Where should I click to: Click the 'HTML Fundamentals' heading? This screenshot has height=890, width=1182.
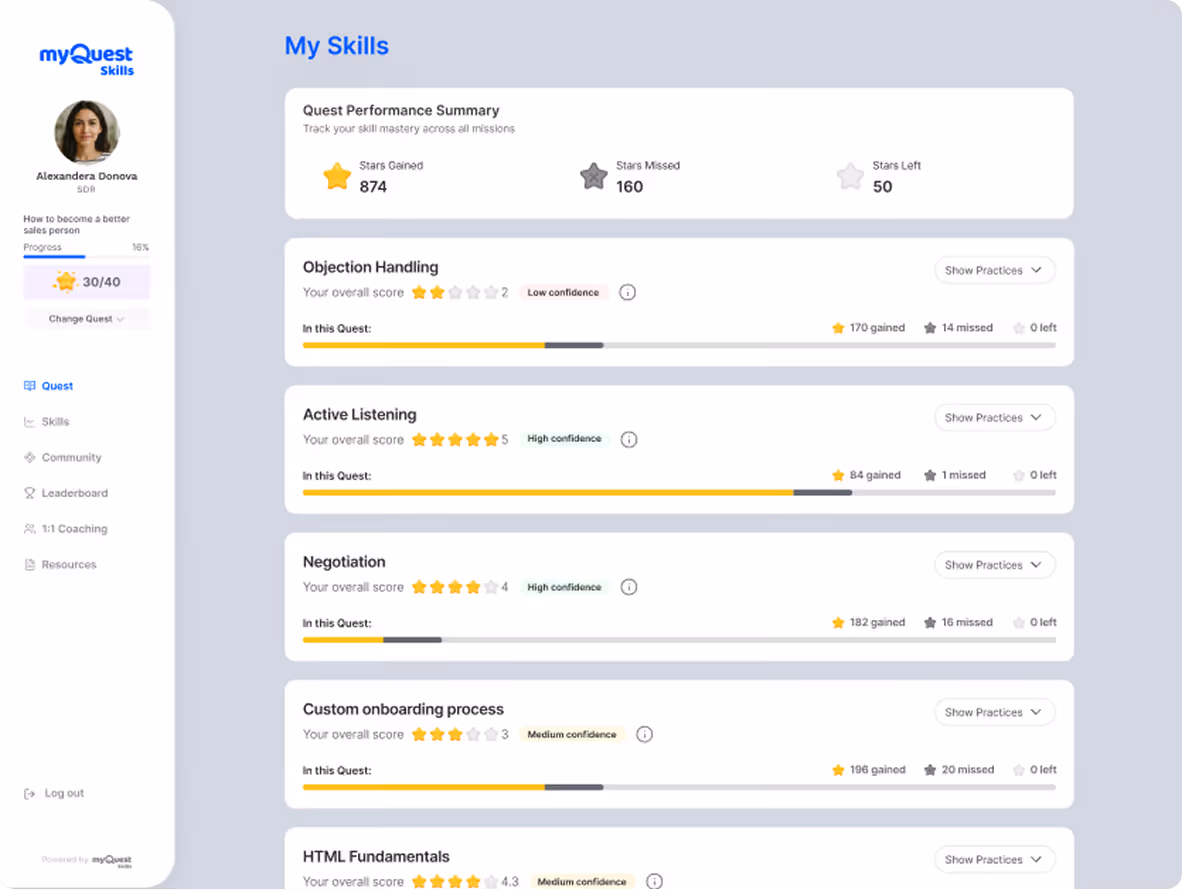pos(376,857)
